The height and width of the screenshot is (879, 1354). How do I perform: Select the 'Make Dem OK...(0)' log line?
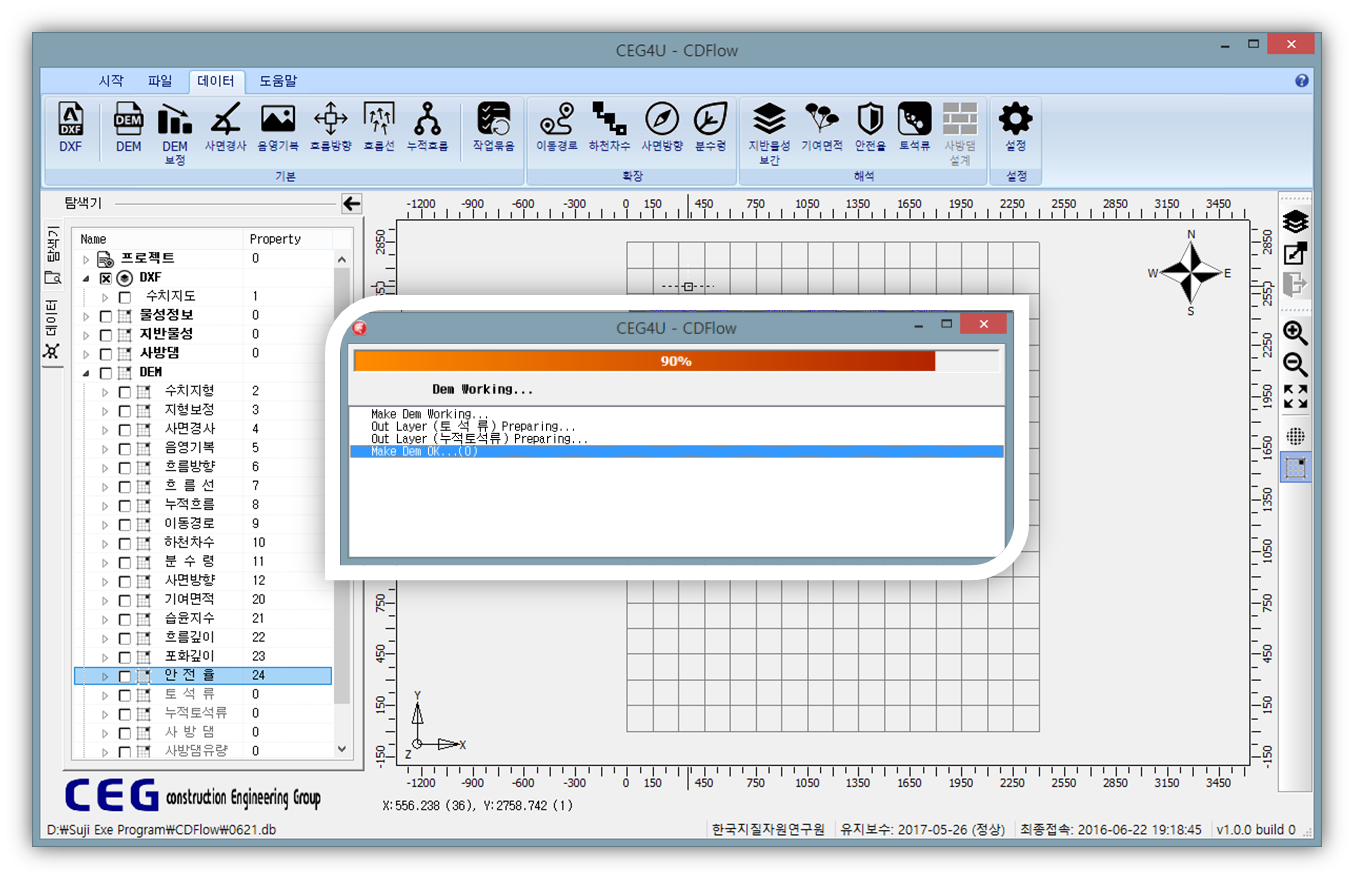coord(676,452)
